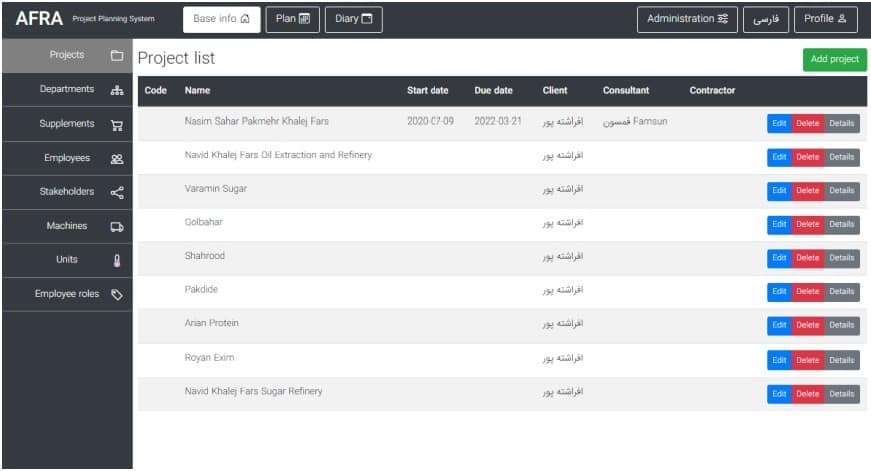
Task: Click the org-chart icon next to Departments
Action: coord(116,90)
